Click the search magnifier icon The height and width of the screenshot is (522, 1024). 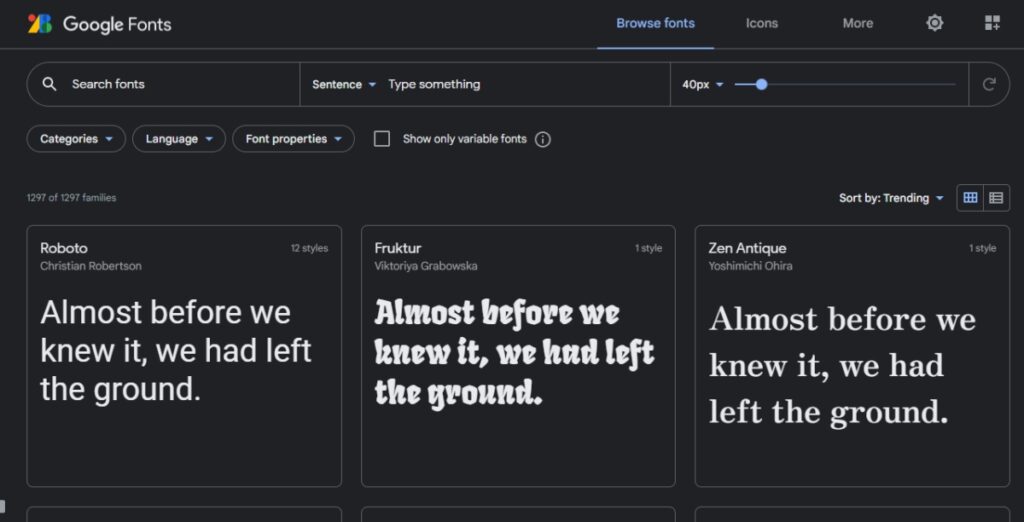(x=50, y=84)
